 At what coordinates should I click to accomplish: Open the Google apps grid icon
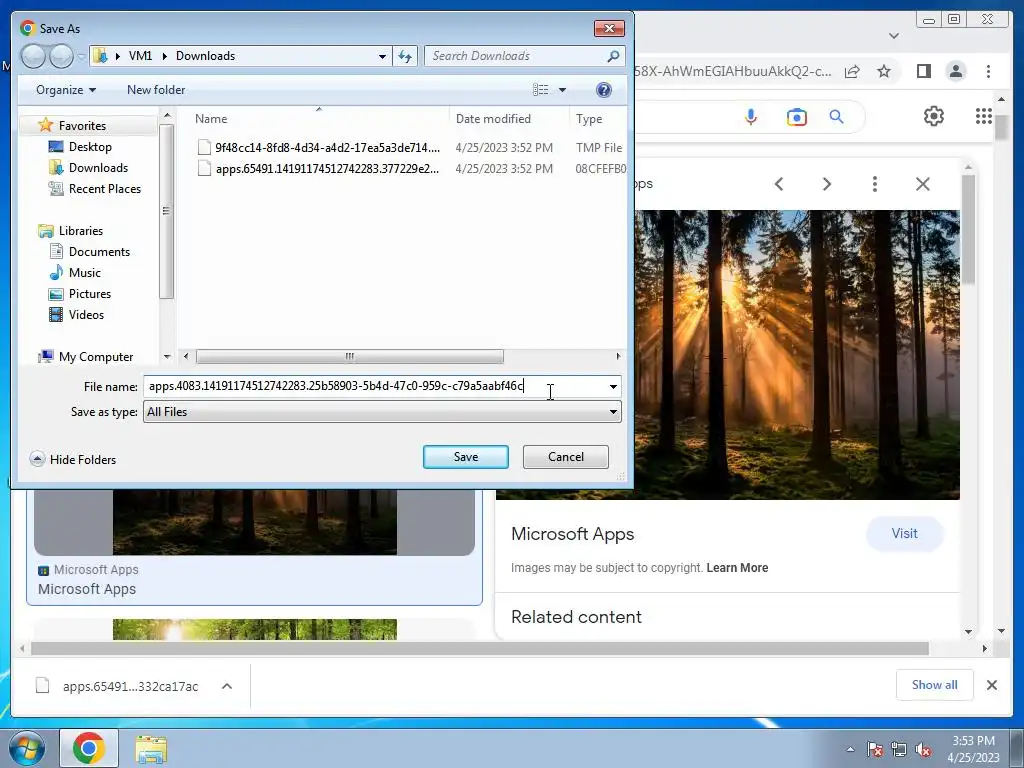(984, 116)
